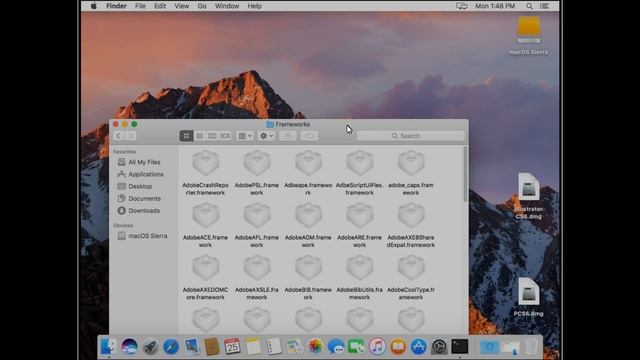Open Calendar from the Dock

[x=232, y=347]
